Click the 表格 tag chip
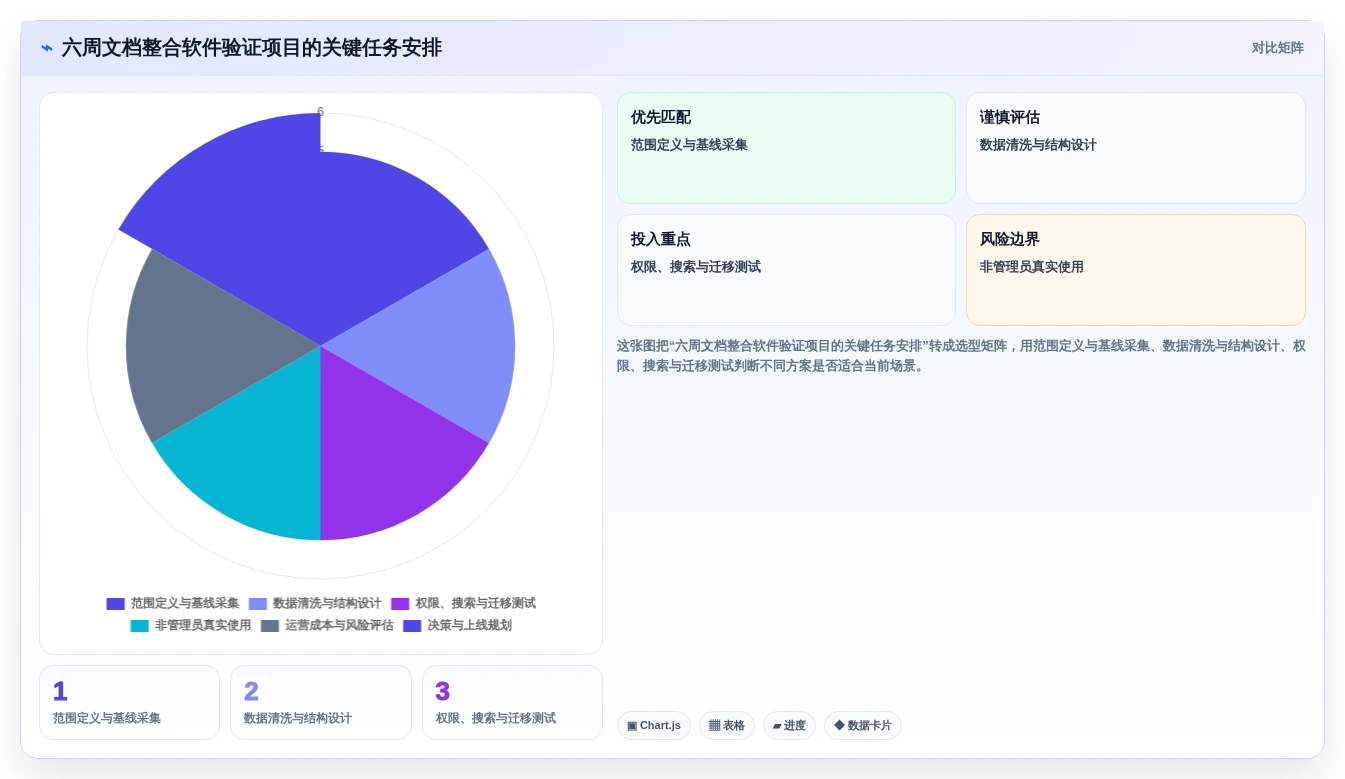Screen dimensions: 1345x779 click(727, 726)
